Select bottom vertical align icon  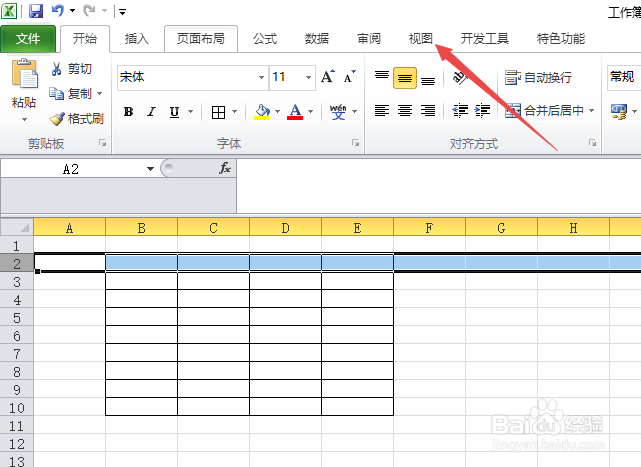pos(428,79)
